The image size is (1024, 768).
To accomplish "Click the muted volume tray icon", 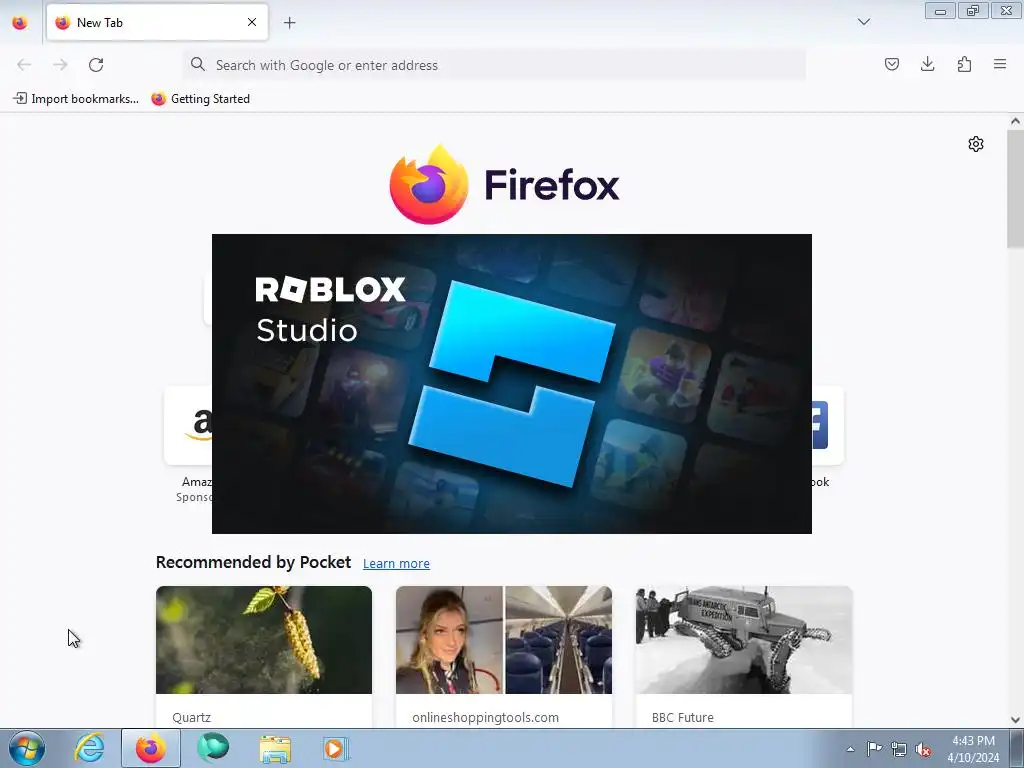I will [x=923, y=749].
